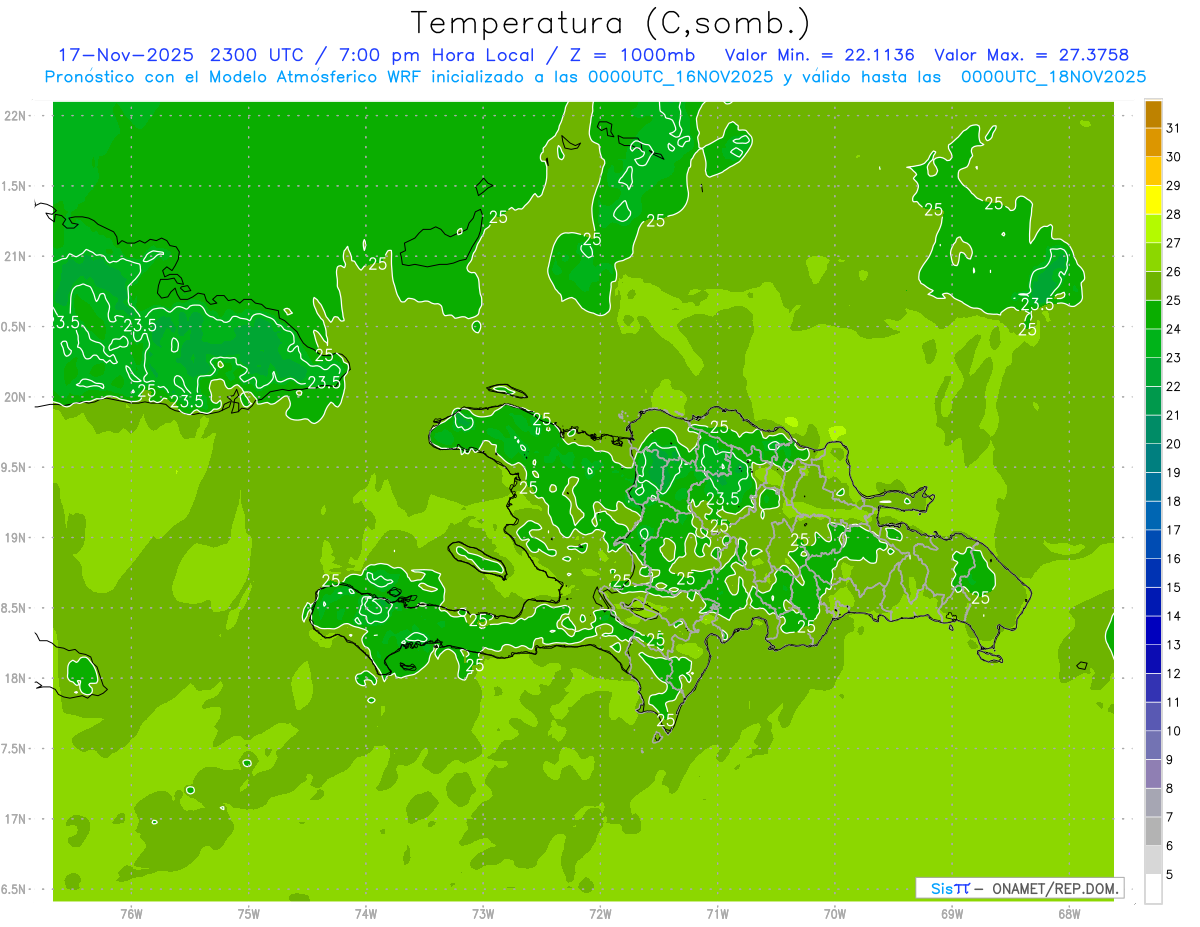This screenshot has width=1200, height=927.
Task: Click the 'ONAMET/REP.DOM.' credit label
Action: coord(1055,888)
